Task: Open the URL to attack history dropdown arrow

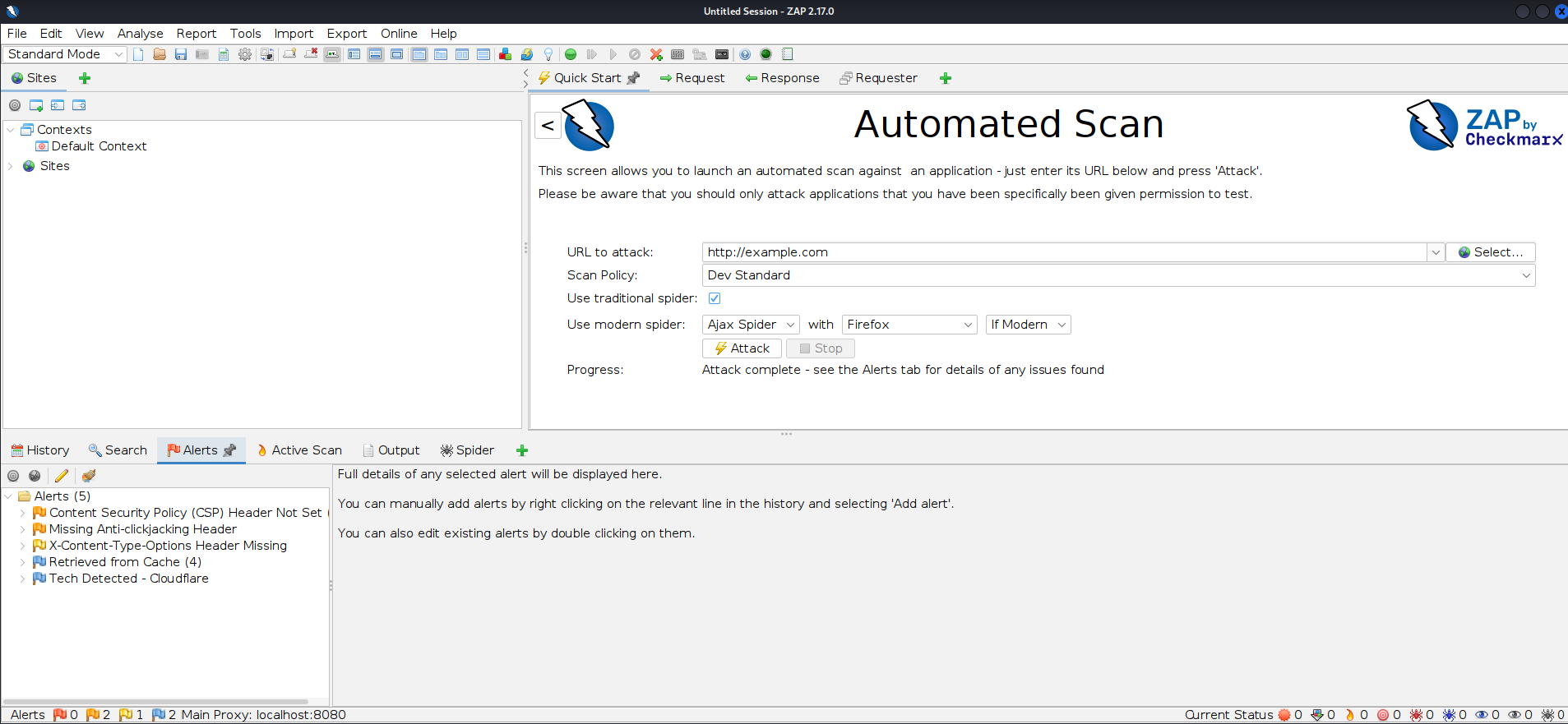Action: pyautogui.click(x=1436, y=252)
